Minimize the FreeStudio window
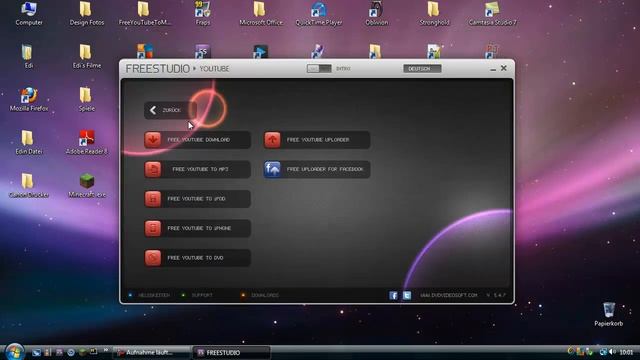 [x=493, y=69]
